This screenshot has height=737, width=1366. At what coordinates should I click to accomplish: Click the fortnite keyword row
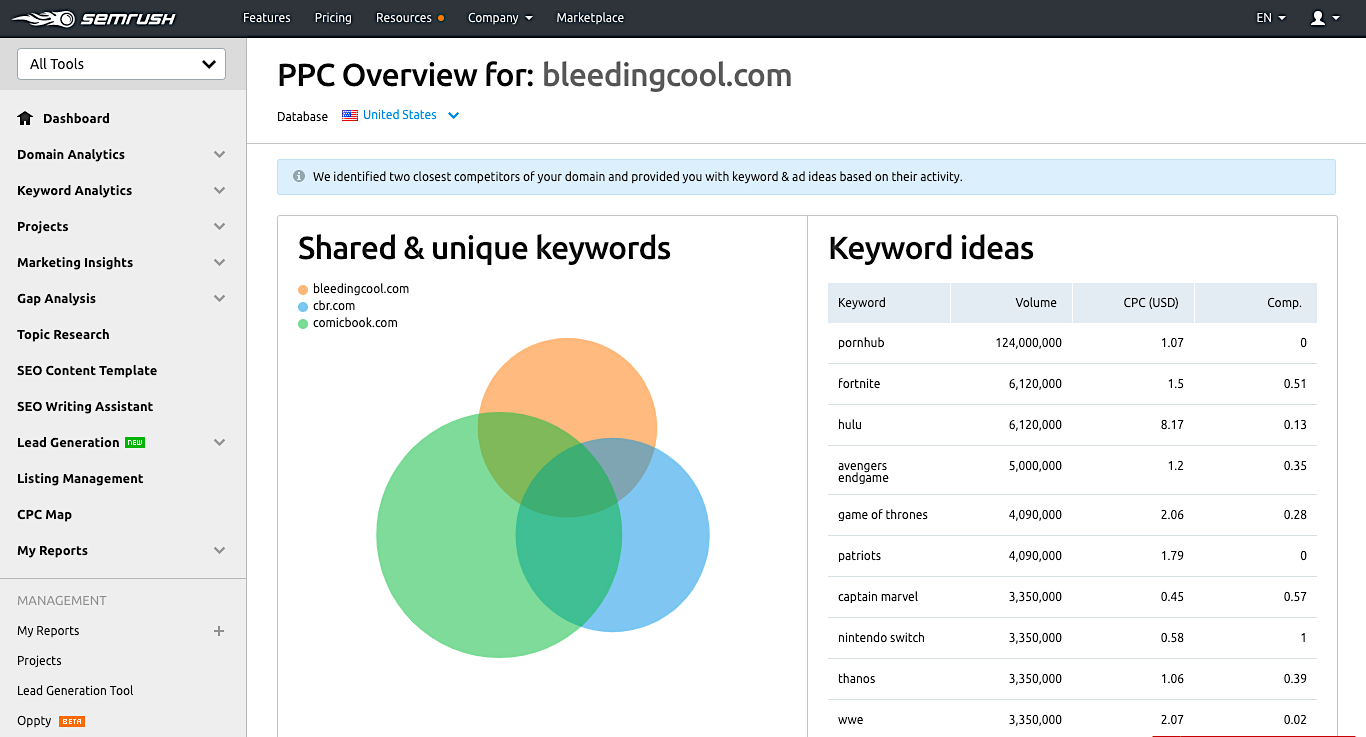coord(1072,384)
